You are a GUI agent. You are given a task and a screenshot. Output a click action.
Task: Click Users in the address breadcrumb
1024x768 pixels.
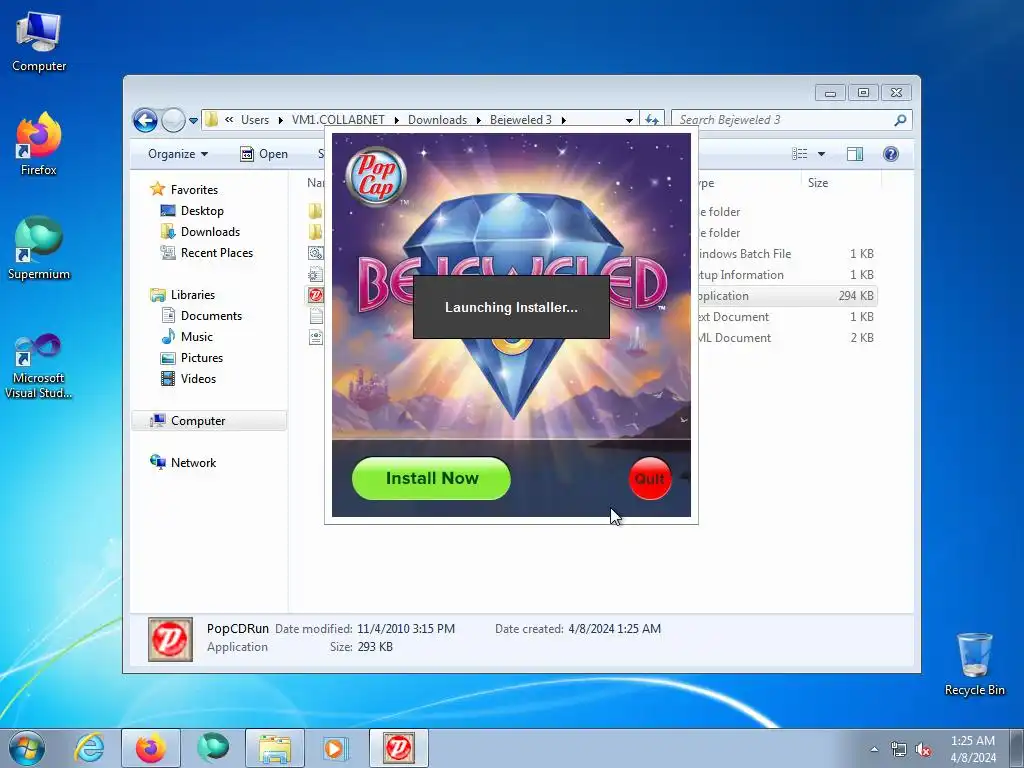point(255,120)
